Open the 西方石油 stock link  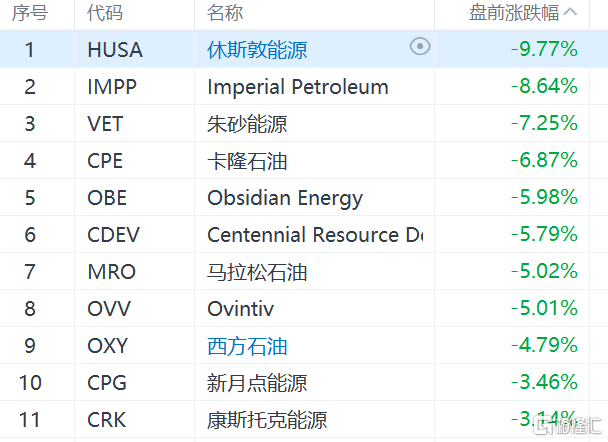tap(247, 346)
